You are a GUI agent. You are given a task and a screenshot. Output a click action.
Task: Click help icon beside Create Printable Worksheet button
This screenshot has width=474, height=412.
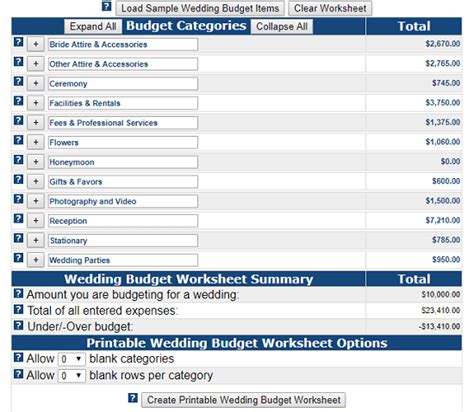click(x=133, y=398)
